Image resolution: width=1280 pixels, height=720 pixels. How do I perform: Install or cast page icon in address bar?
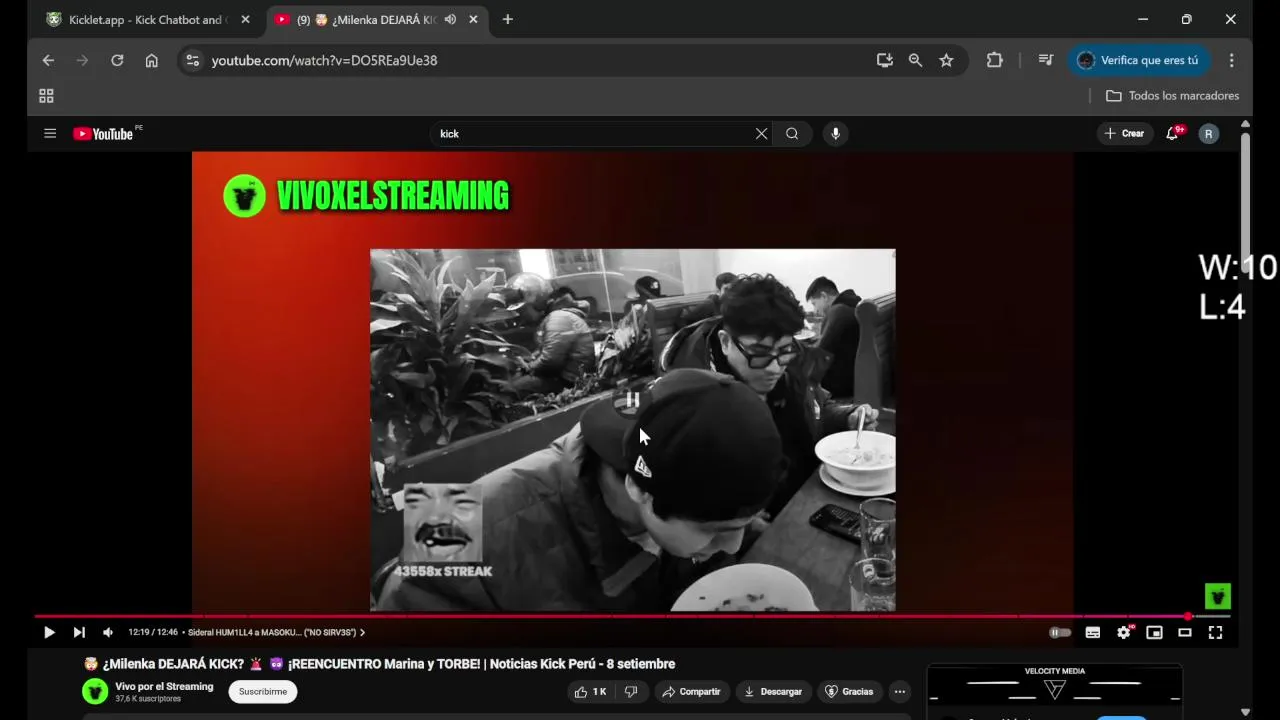click(884, 60)
